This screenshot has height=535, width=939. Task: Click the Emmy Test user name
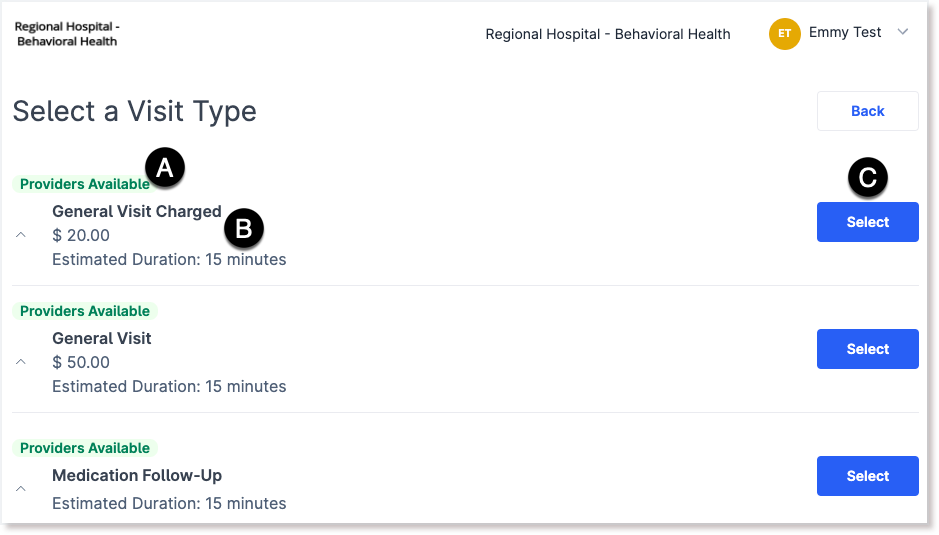tap(845, 32)
